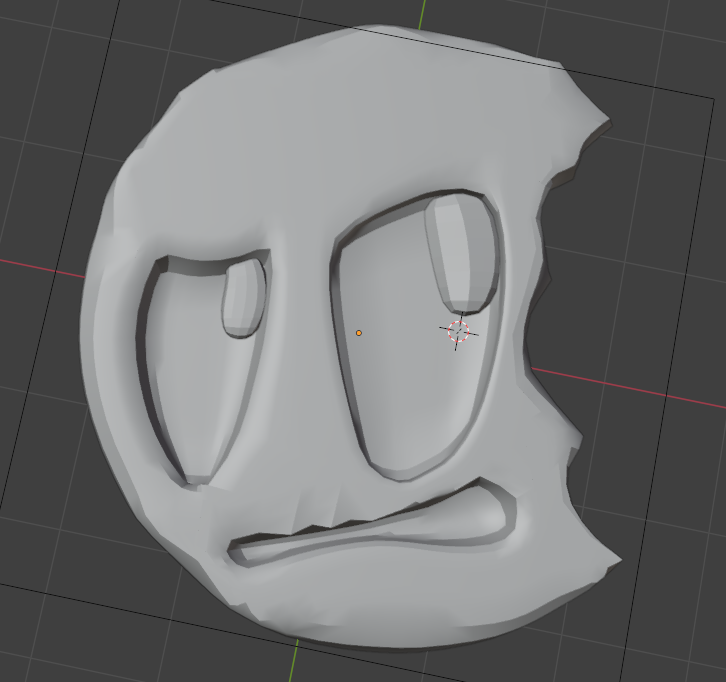This screenshot has height=682, width=726.
Task: Click the red-white 3D cursor crosshair
Action: tap(458, 332)
